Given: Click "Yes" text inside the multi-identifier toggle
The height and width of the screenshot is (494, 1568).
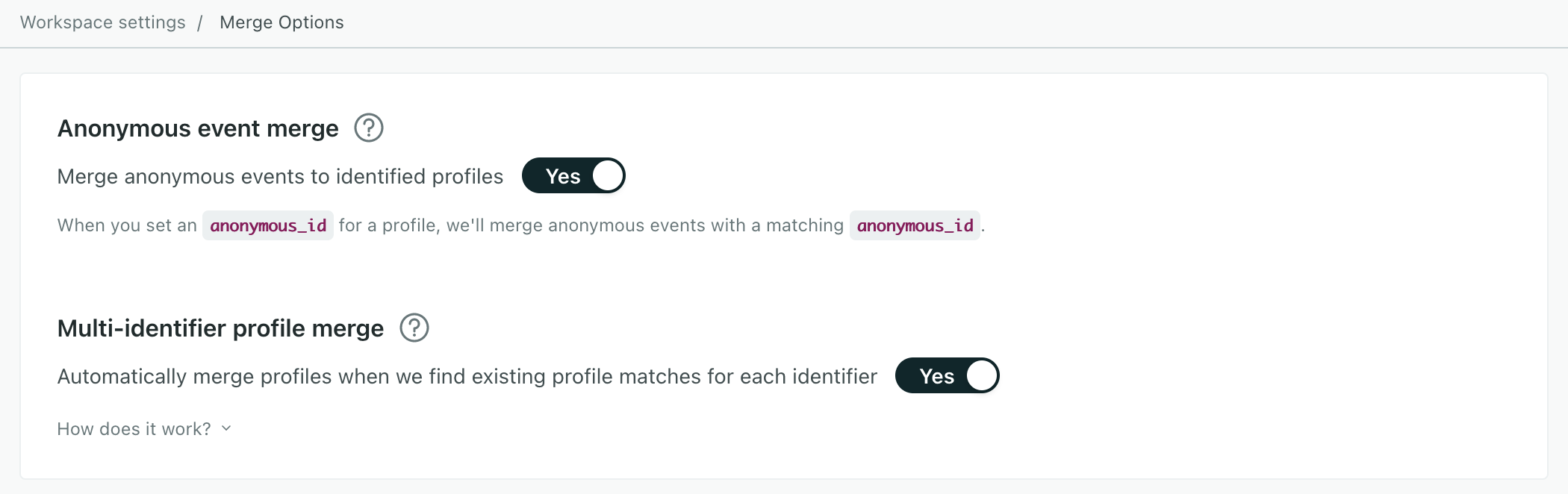Looking at the screenshot, I should click(x=936, y=376).
